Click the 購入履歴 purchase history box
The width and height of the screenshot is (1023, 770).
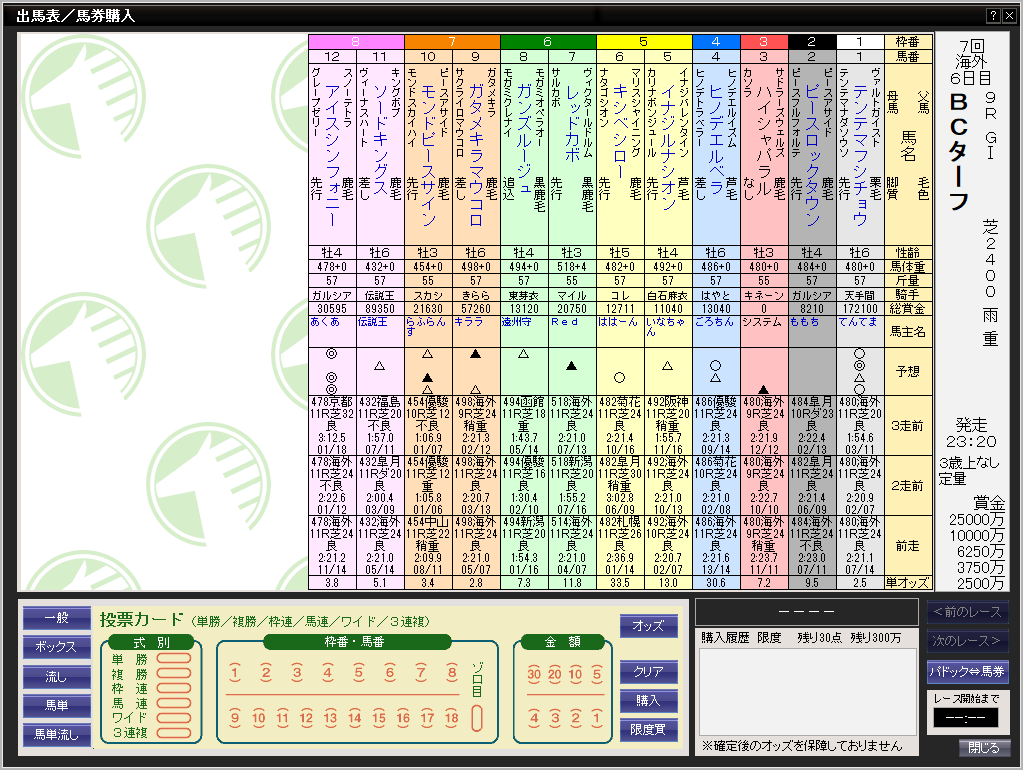click(x=808, y=692)
